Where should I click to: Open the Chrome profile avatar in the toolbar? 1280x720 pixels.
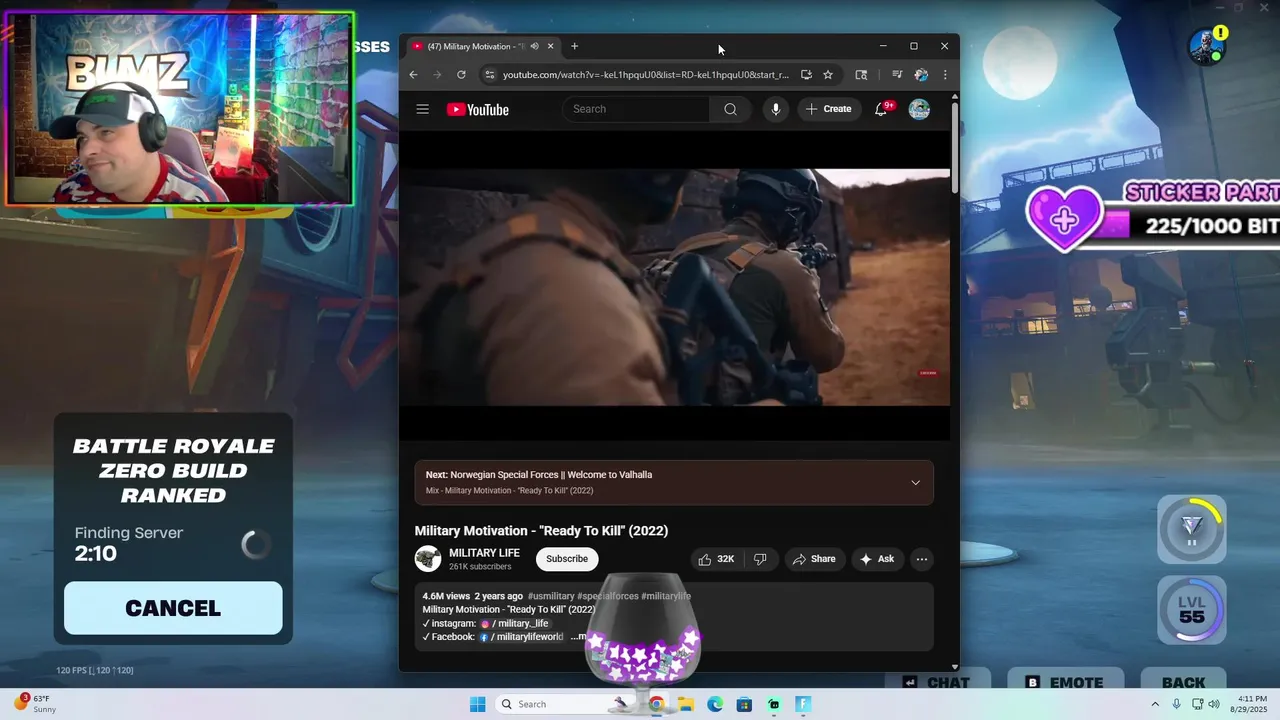pos(921,75)
